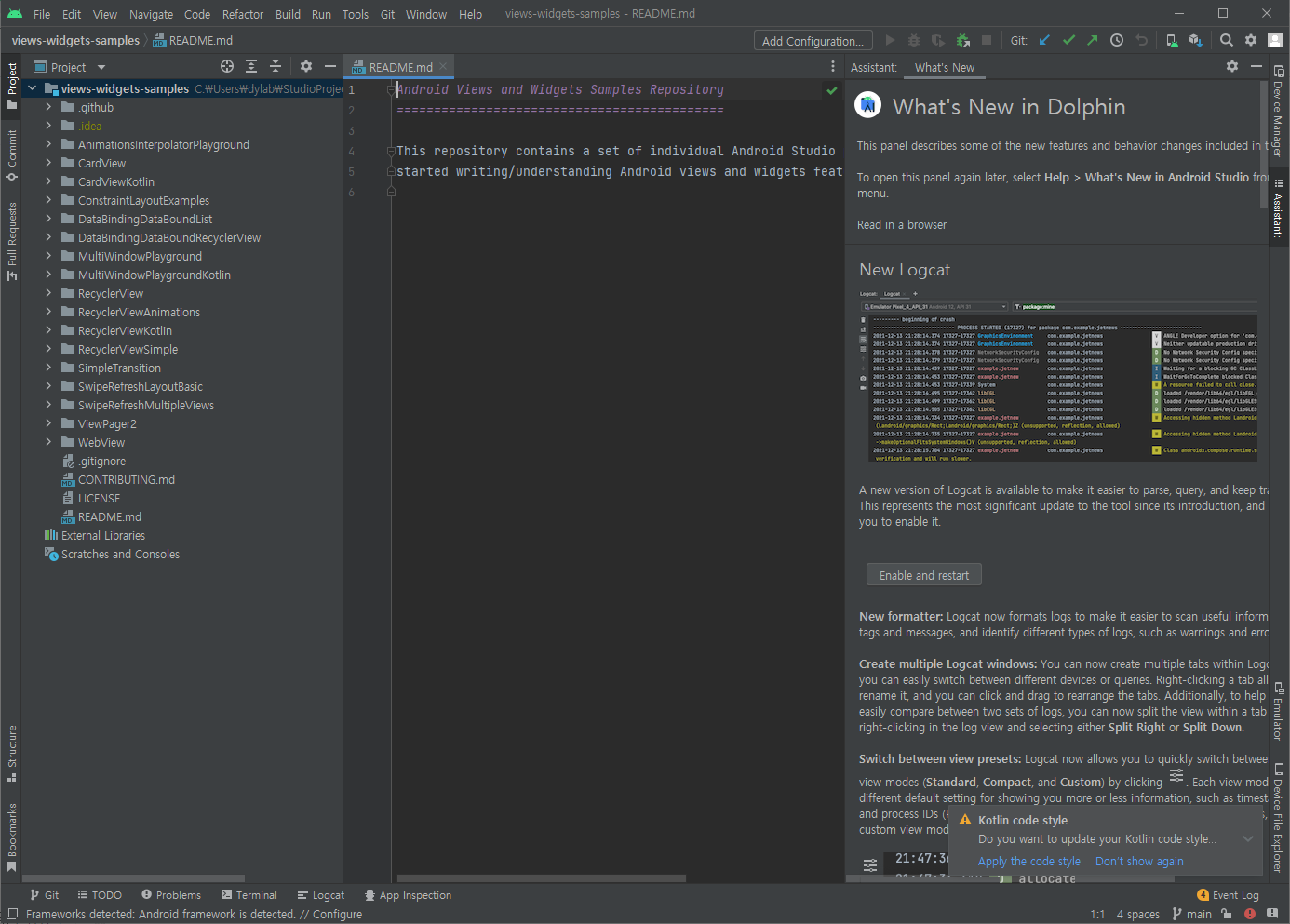The height and width of the screenshot is (924, 1290).
Task: Click Read in a browser link
Action: coord(902,225)
